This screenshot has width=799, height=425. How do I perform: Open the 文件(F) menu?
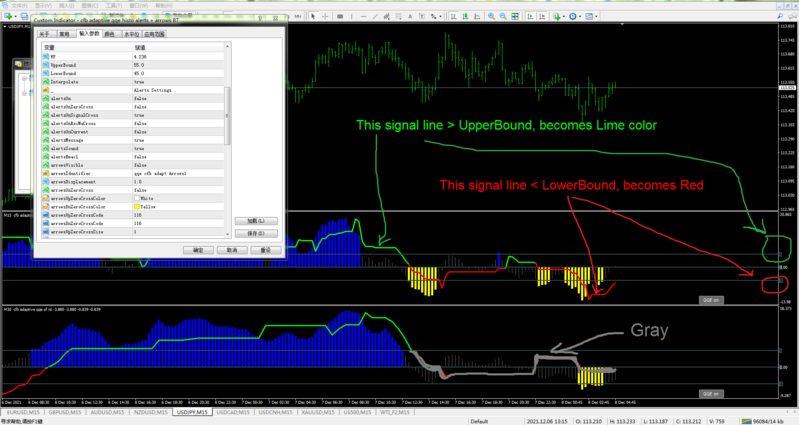(x=19, y=6)
